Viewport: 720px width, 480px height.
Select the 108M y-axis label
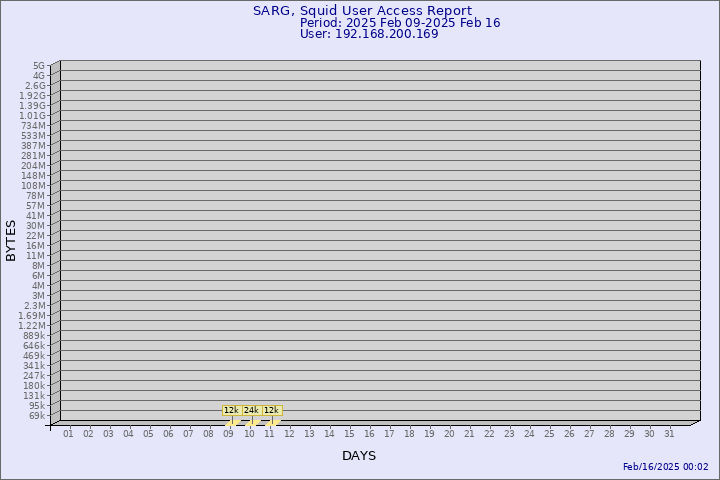(x=33, y=186)
